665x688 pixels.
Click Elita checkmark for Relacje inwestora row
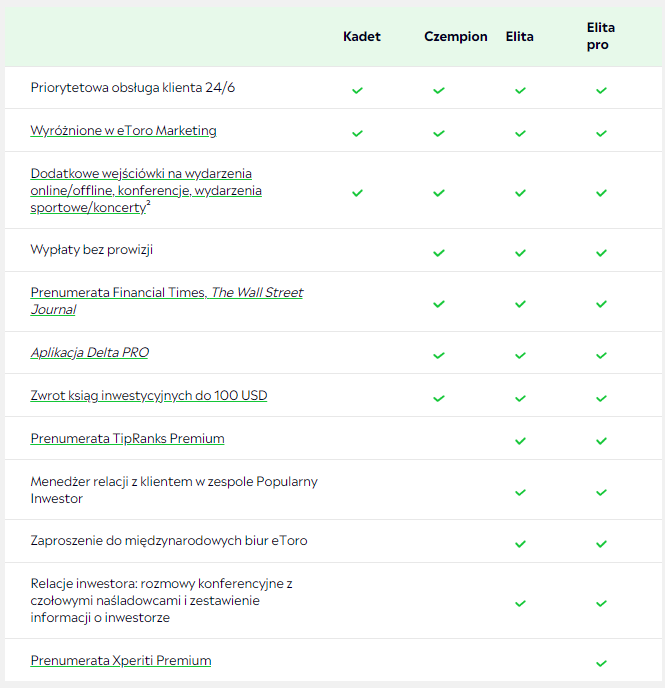[x=520, y=603]
